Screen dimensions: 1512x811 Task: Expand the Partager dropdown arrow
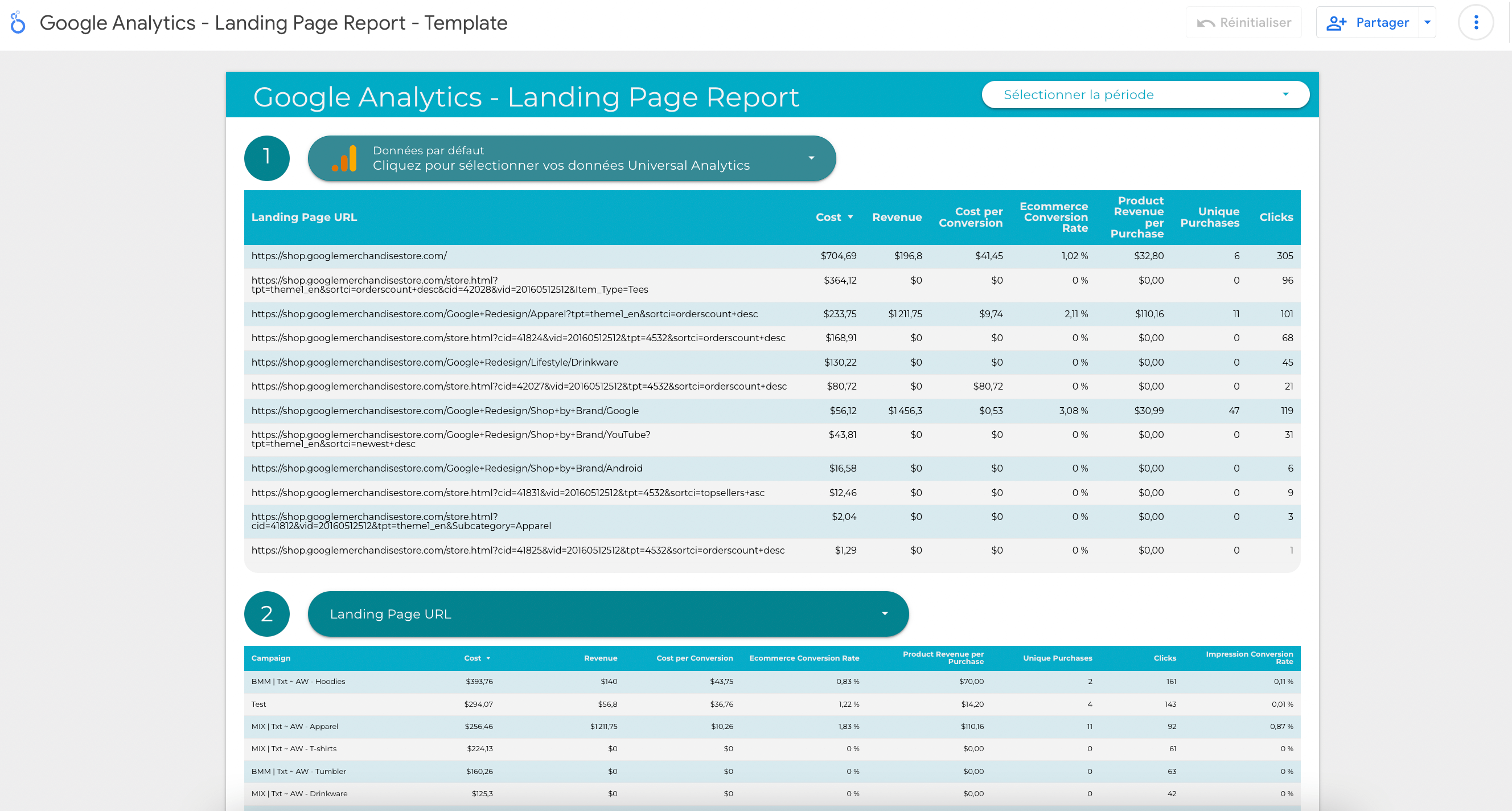point(1428,22)
